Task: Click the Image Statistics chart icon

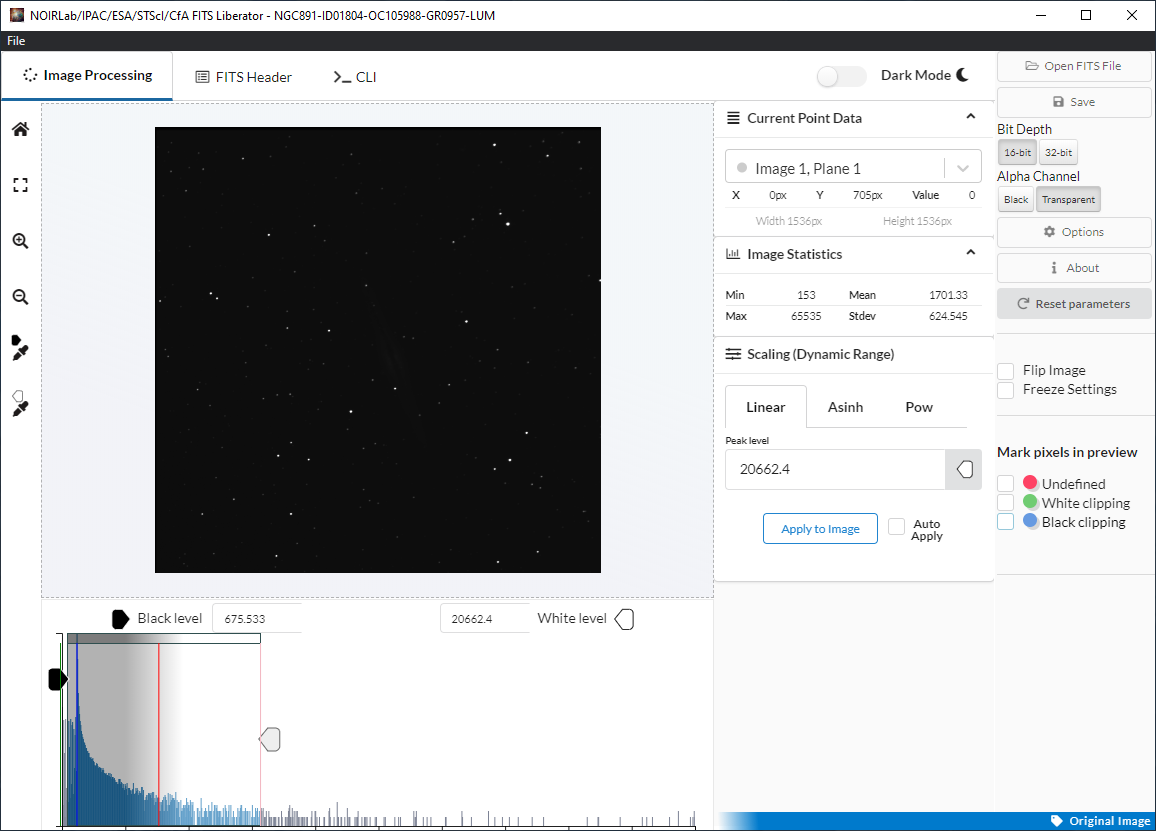Action: [x=733, y=254]
